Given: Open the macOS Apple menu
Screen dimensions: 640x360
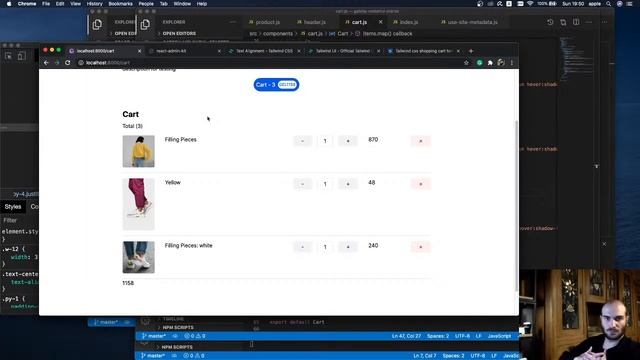Looking at the screenshot, I should (9, 4).
